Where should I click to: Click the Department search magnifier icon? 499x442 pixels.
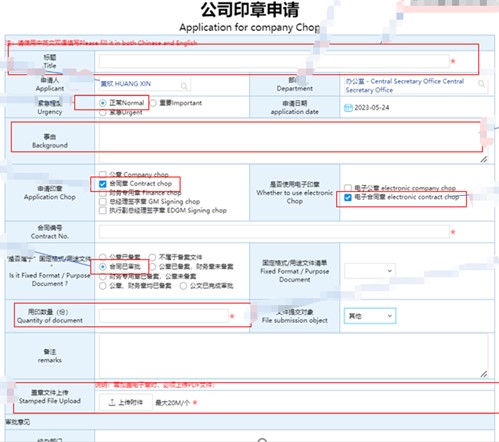tap(481, 83)
